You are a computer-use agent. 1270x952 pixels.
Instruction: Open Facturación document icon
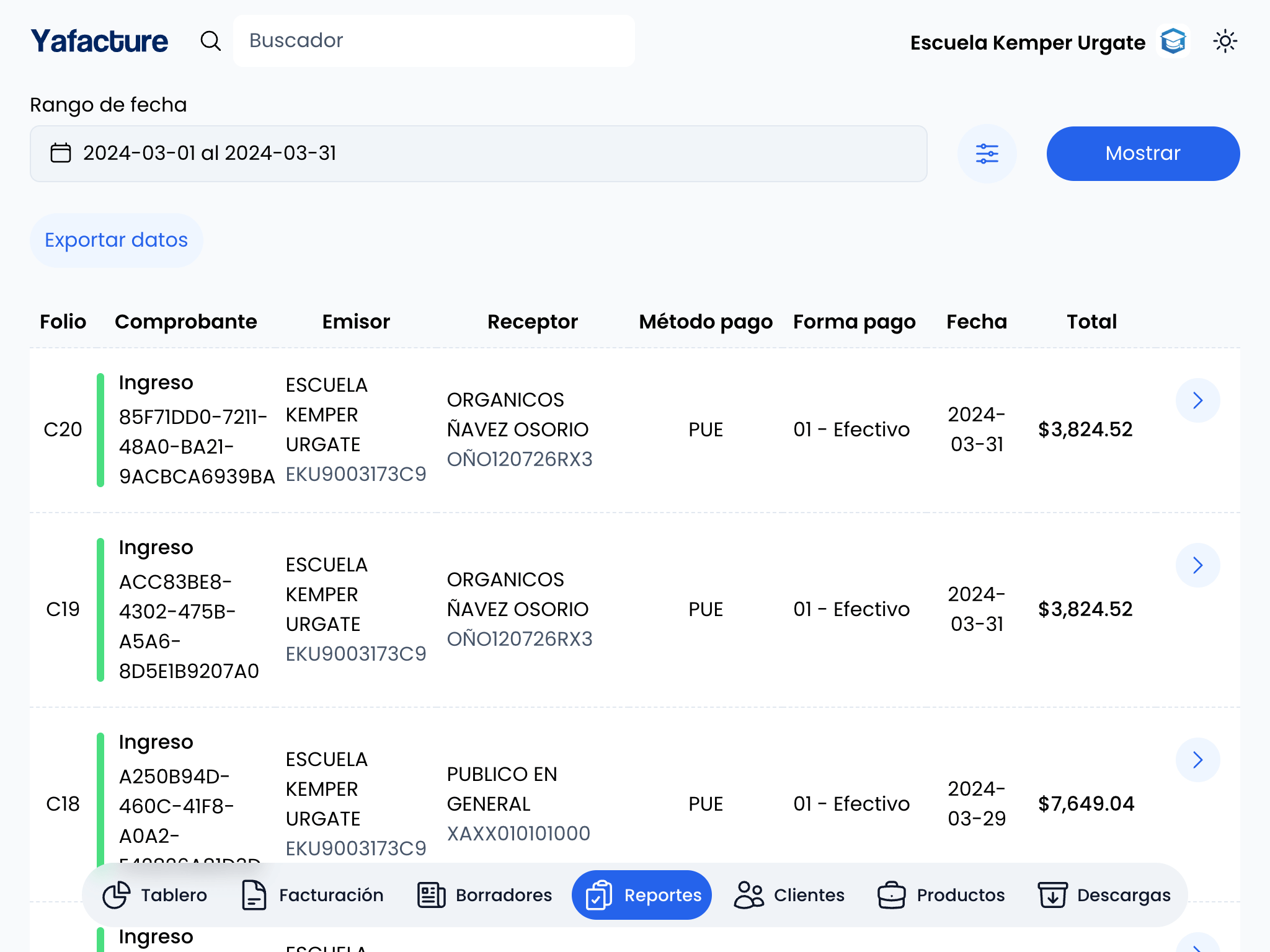[x=254, y=895]
